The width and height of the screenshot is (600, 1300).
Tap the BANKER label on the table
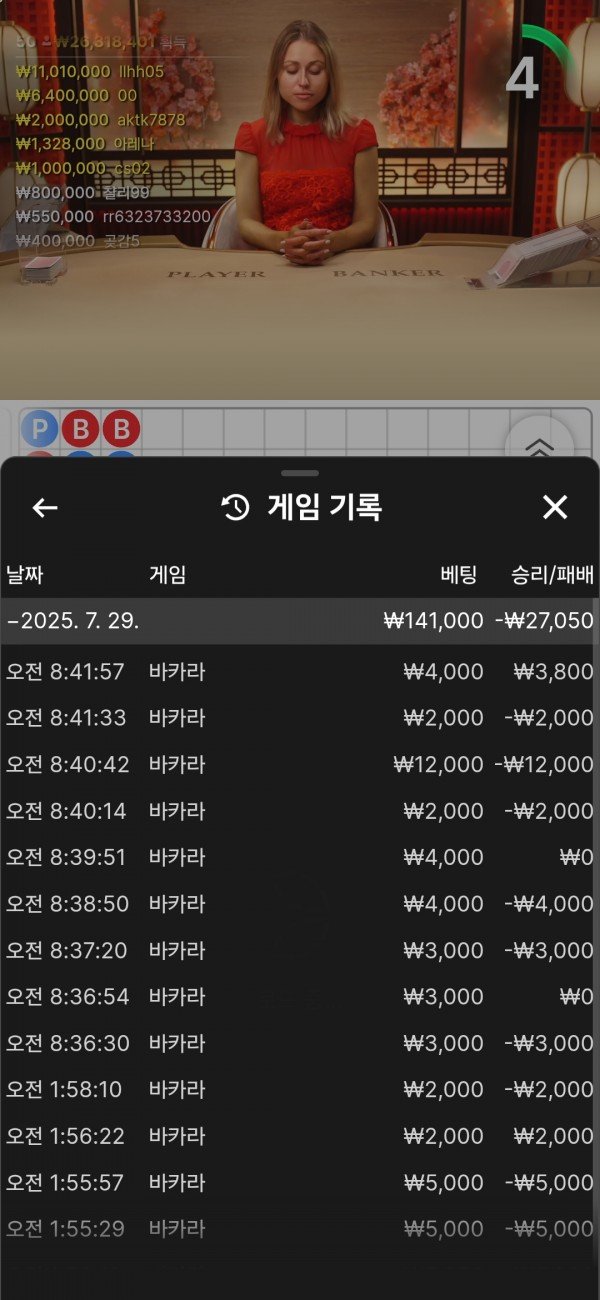(387, 273)
